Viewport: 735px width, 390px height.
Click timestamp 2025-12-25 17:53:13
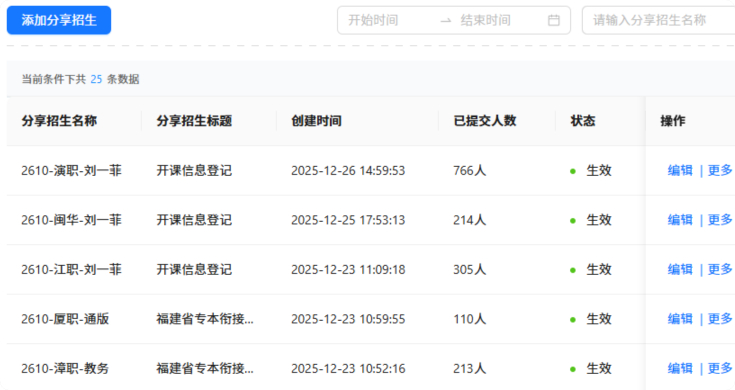pos(348,220)
